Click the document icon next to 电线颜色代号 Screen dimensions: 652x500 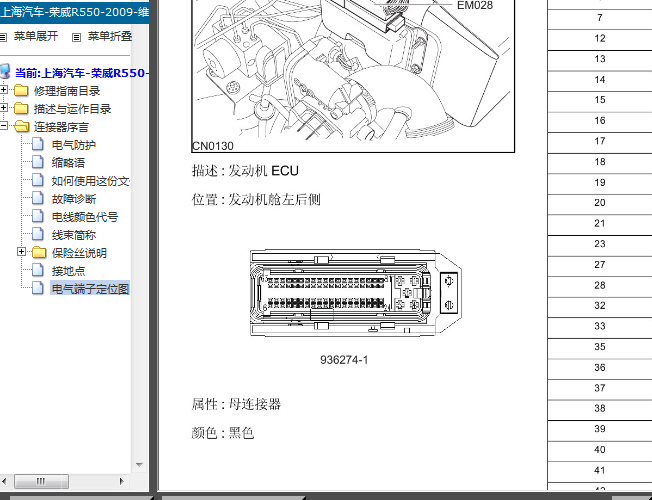(x=38, y=216)
